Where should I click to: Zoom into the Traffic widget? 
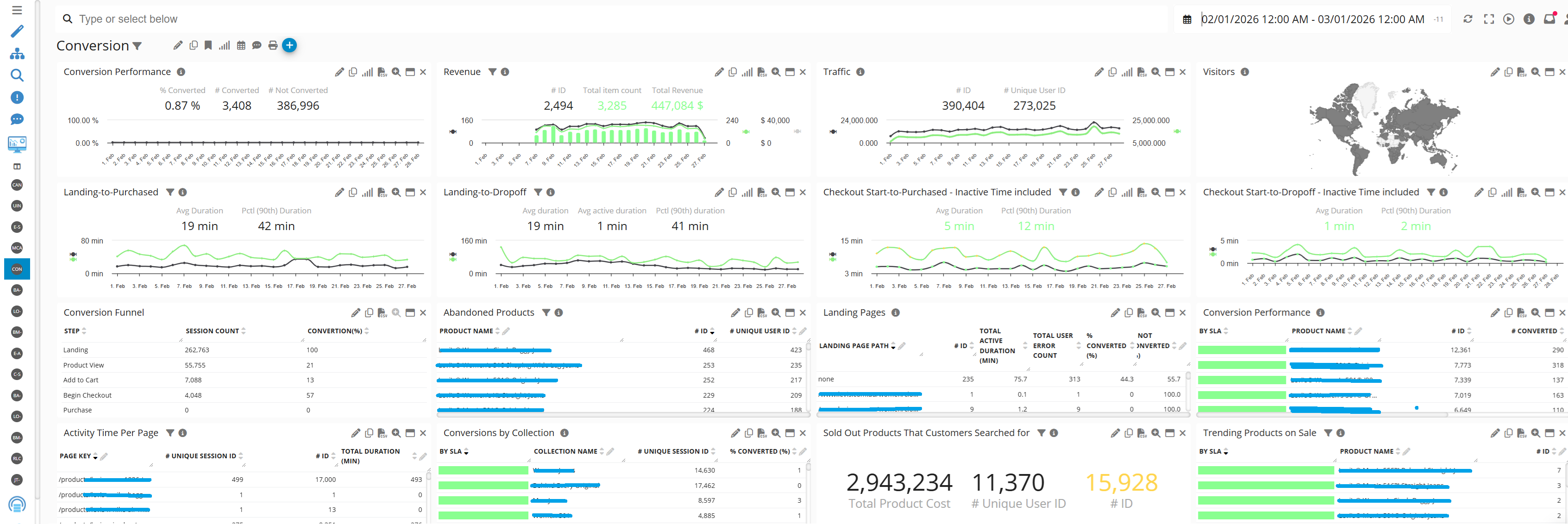1155,72
